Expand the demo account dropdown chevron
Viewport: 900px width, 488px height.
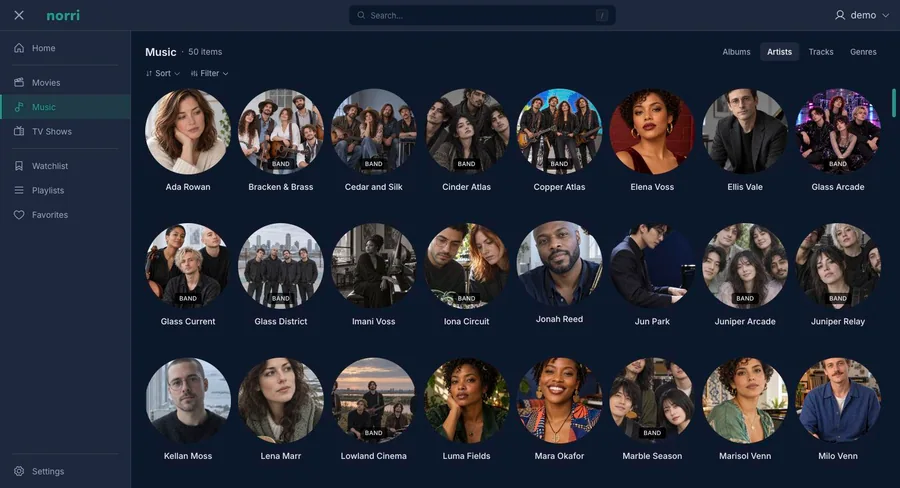885,16
